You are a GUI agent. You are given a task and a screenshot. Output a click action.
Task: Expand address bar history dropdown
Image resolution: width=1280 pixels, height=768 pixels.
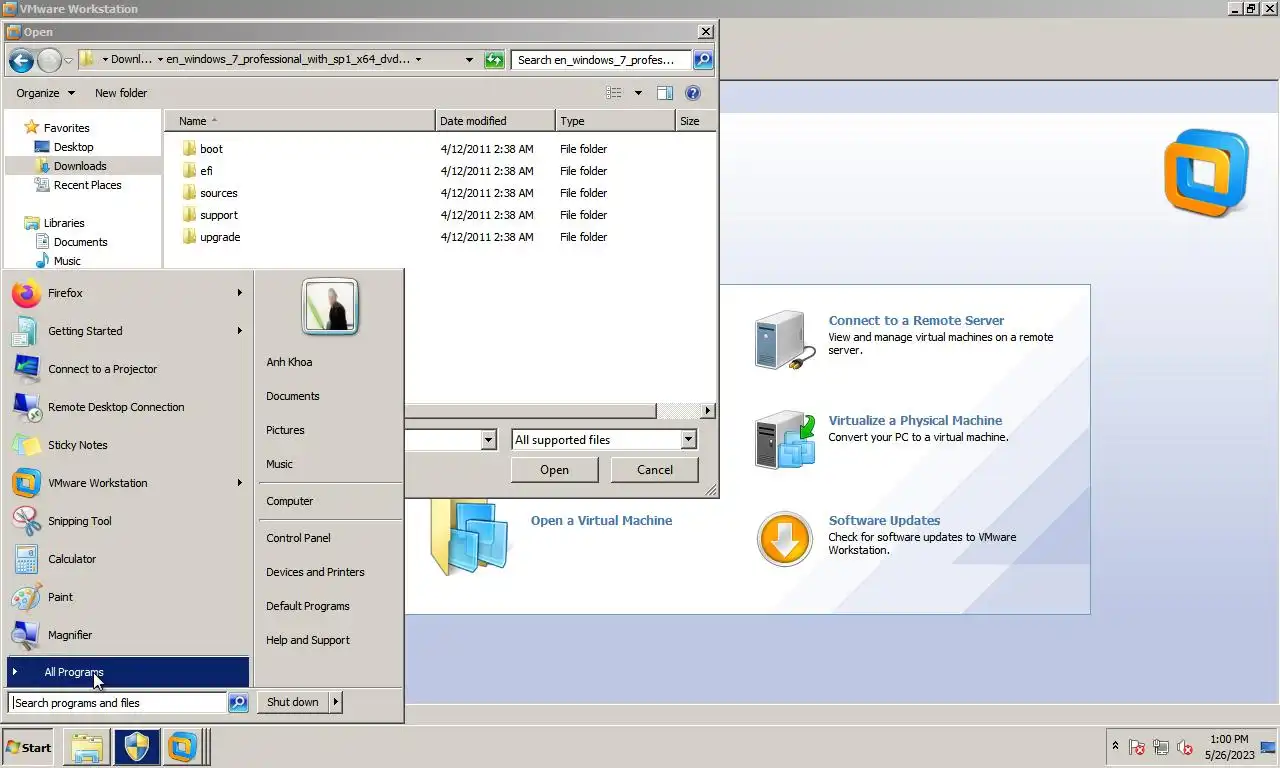469,60
